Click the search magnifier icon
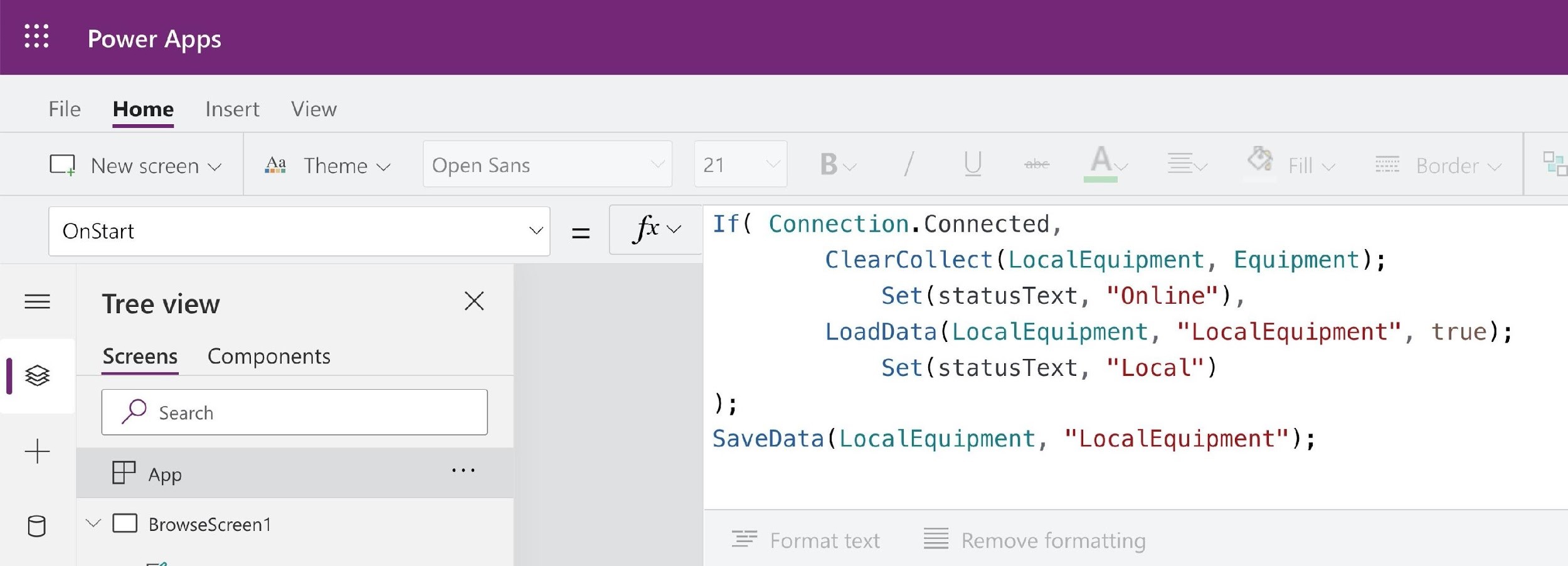Screen dimensions: 1568x566 pos(134,412)
